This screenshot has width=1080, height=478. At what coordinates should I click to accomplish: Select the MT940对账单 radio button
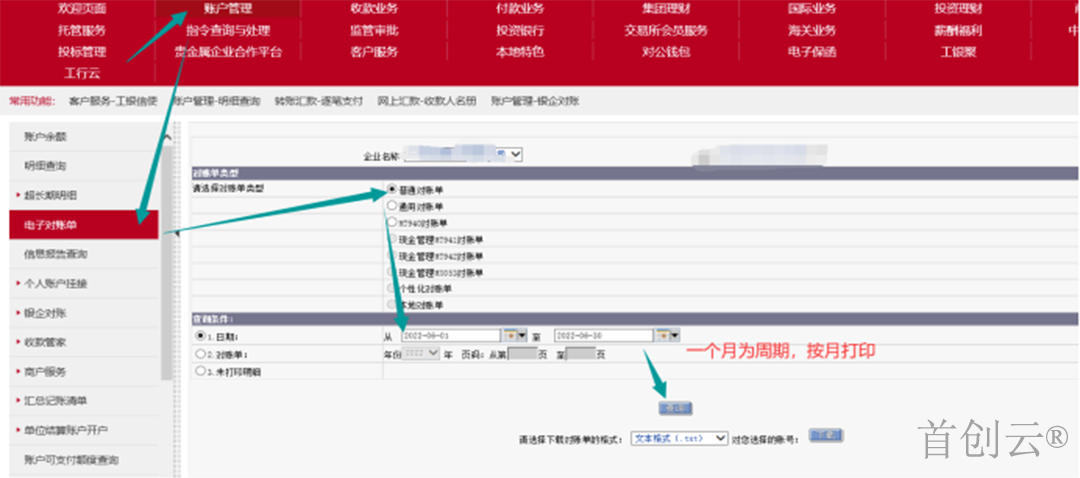pyautogui.click(x=392, y=222)
